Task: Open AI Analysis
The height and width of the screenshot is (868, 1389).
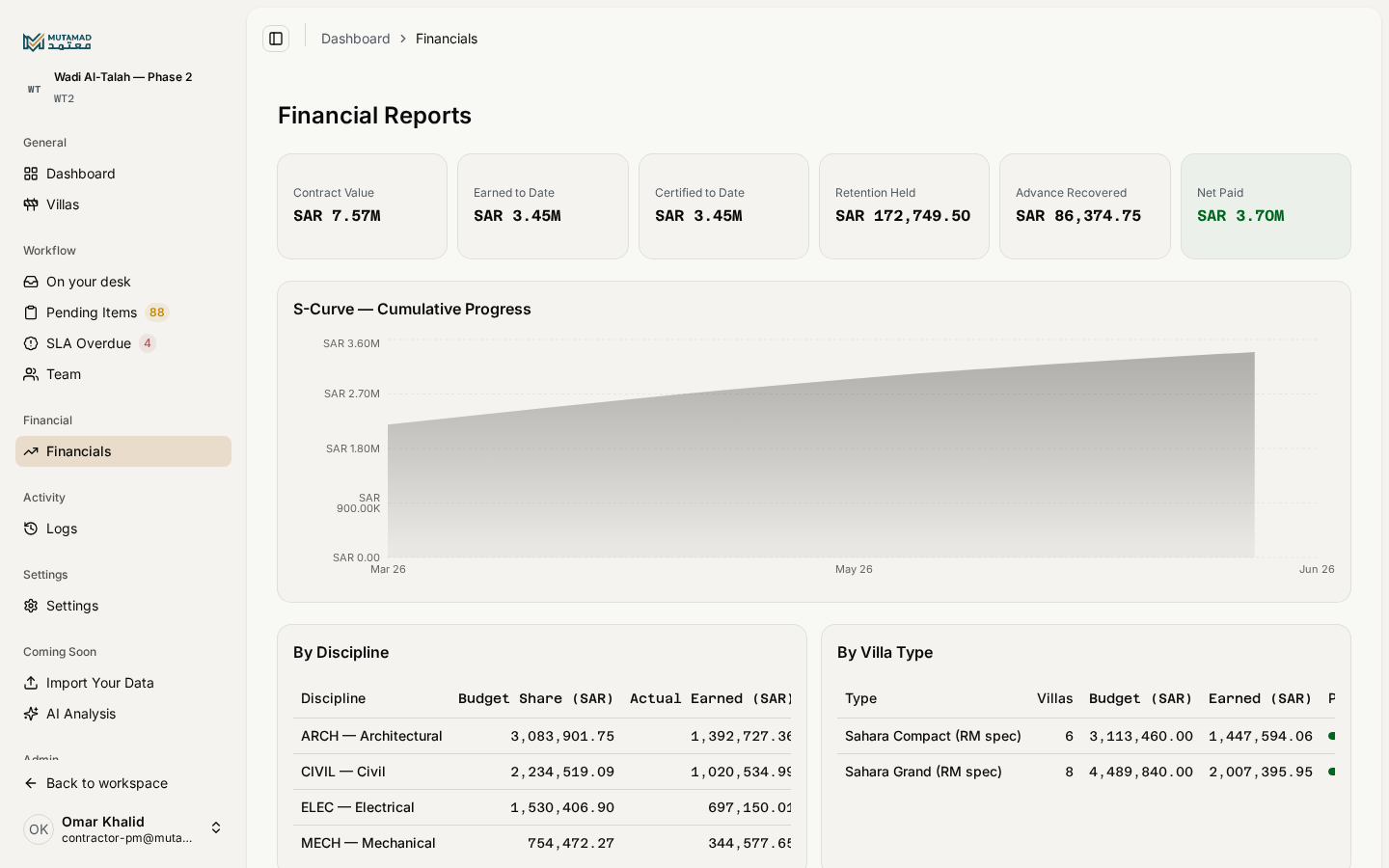Action: tap(123, 714)
